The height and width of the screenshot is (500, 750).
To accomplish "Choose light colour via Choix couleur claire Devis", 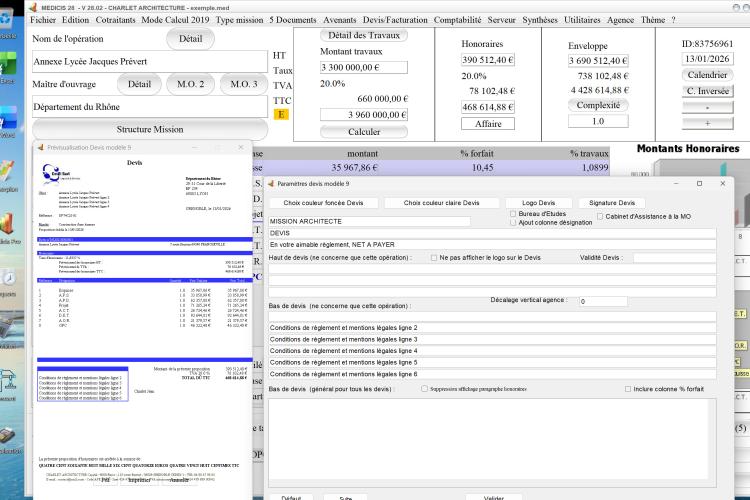I will click(441, 203).
